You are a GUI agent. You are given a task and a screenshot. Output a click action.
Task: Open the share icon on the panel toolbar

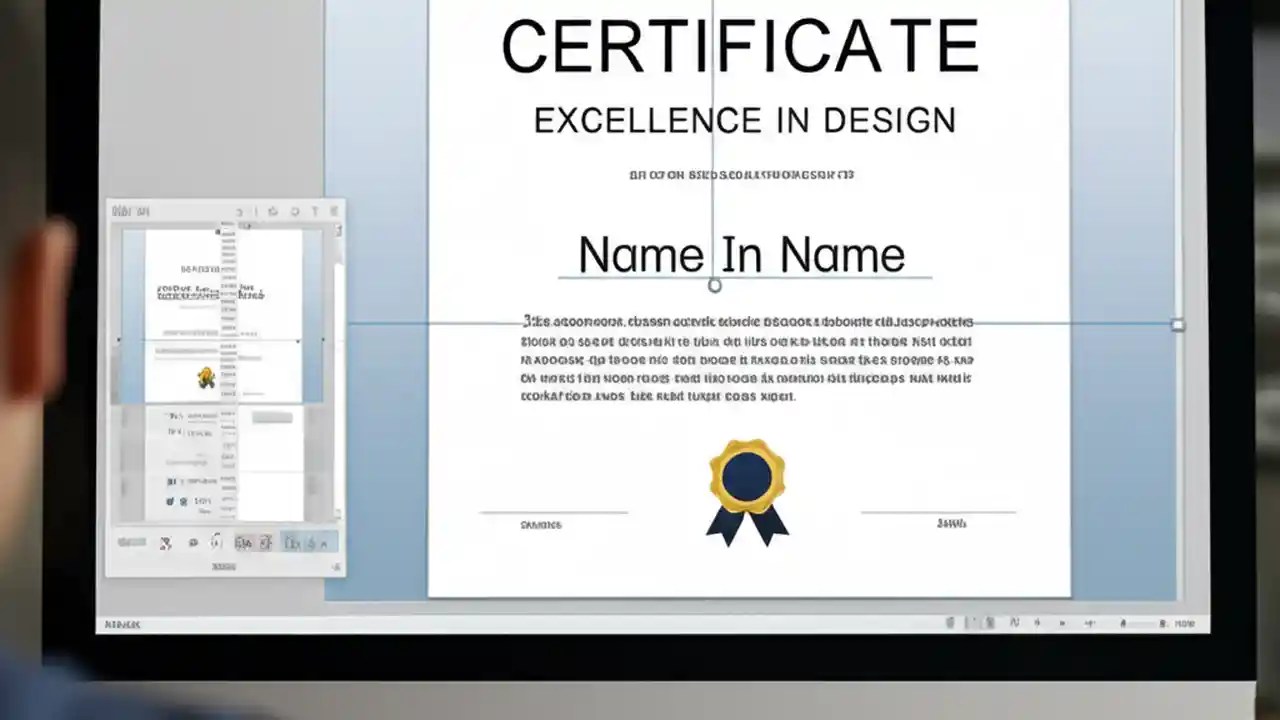[275, 211]
